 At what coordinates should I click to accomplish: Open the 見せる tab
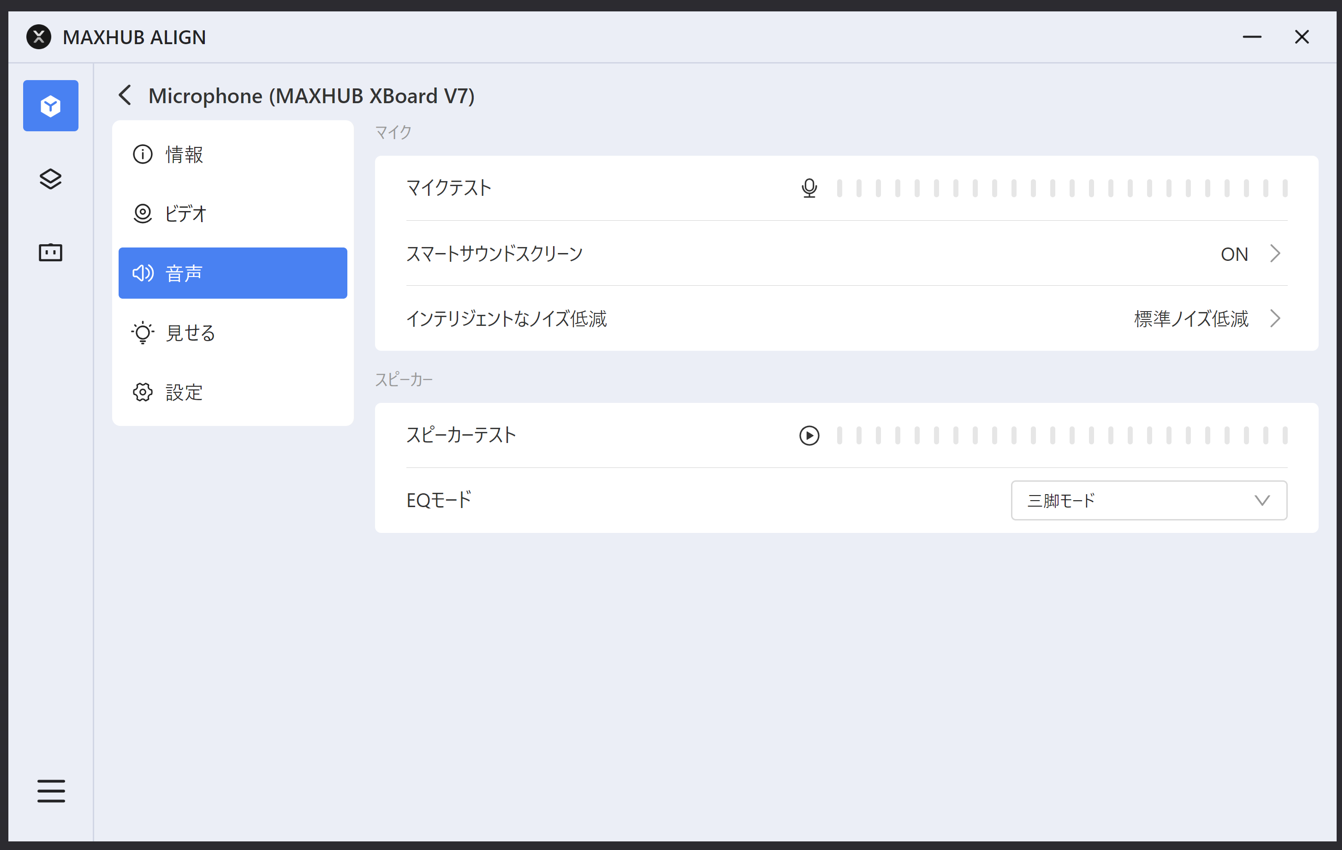click(x=233, y=332)
